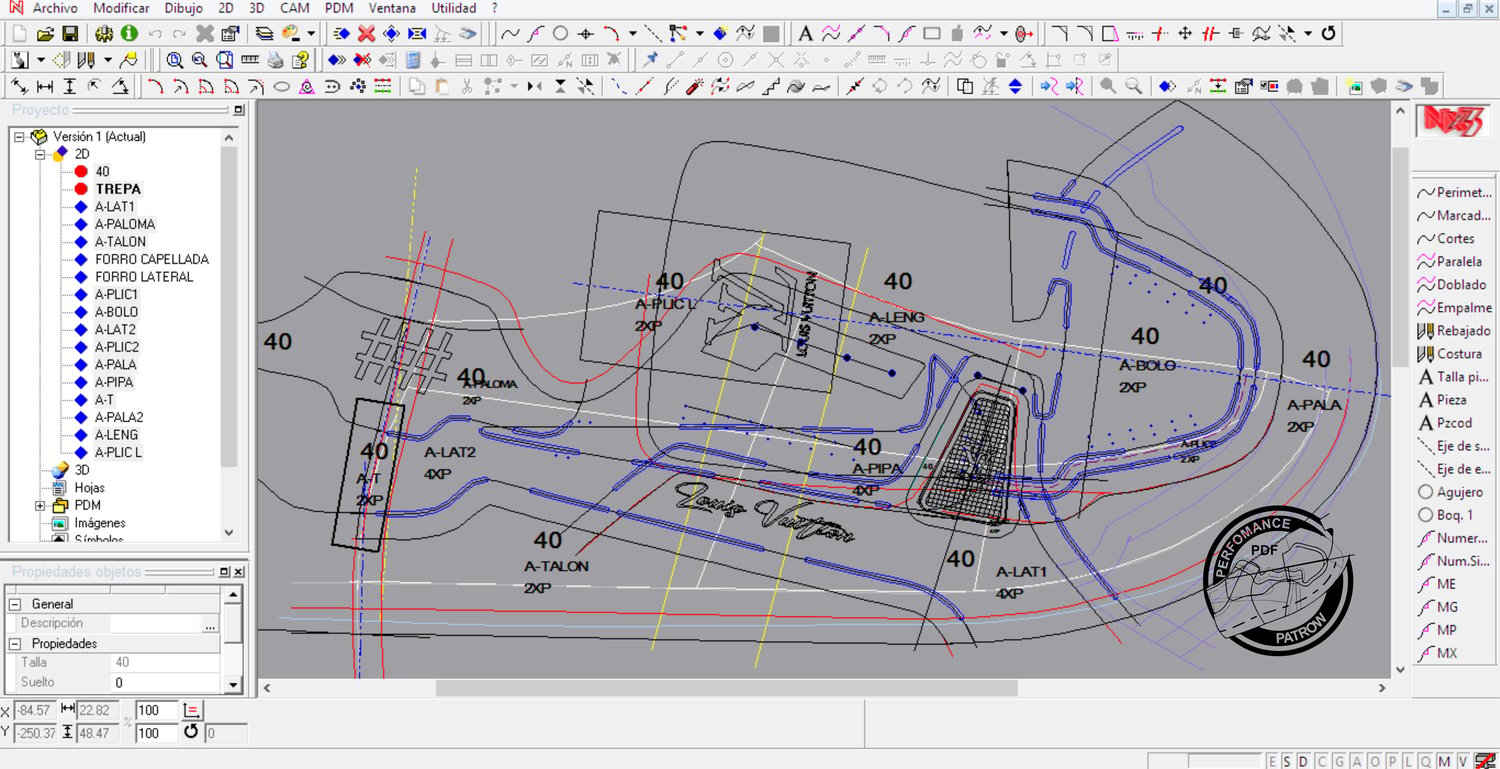
Task: Collapse the 2D tree node
Action: point(40,154)
